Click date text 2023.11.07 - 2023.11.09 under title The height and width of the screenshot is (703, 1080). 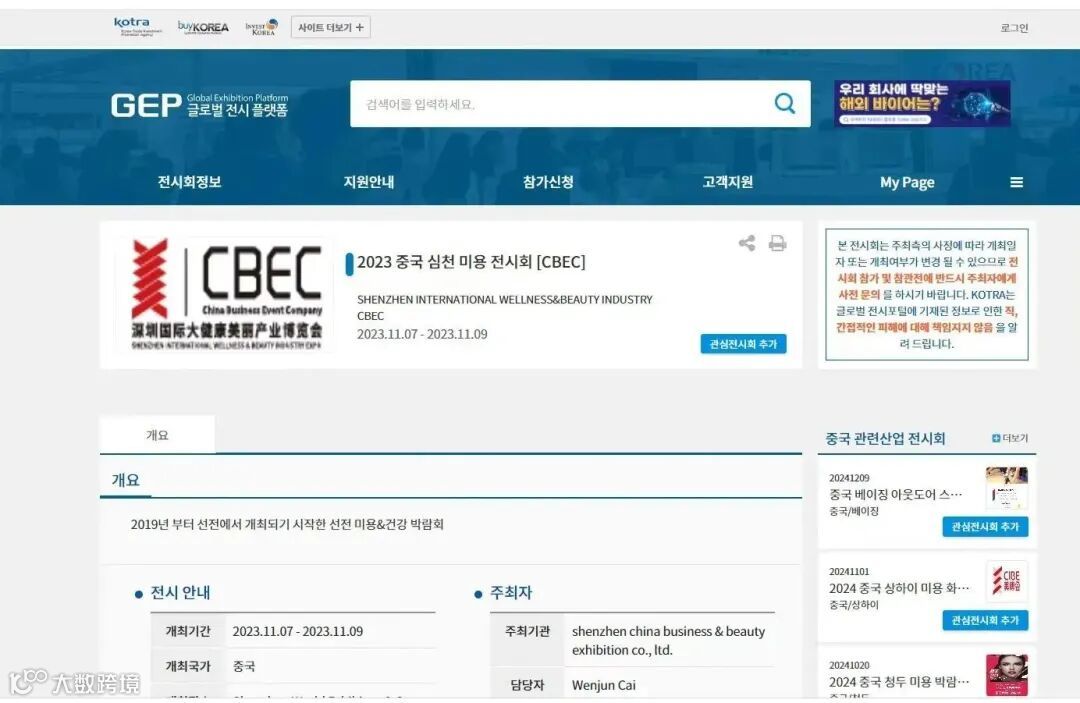422,334
